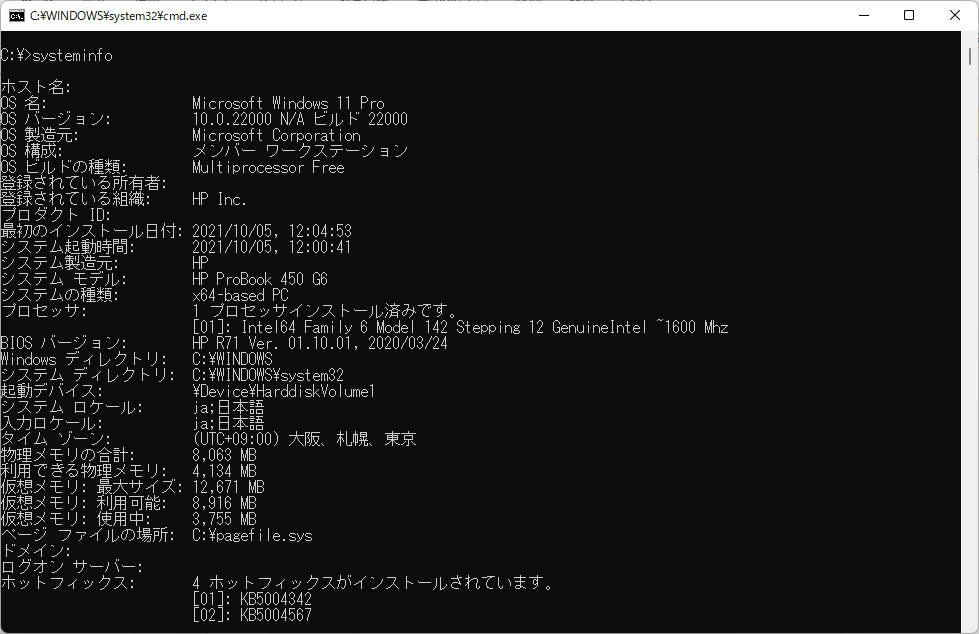
Task: Click Windows directory value C:¥WINDOWS
Action: pos(232,359)
